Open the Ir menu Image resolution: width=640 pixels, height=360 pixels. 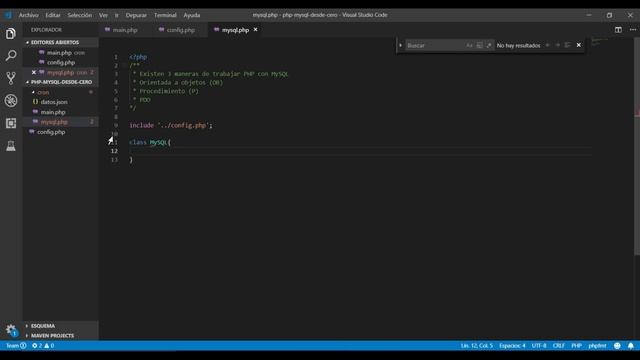pos(116,15)
